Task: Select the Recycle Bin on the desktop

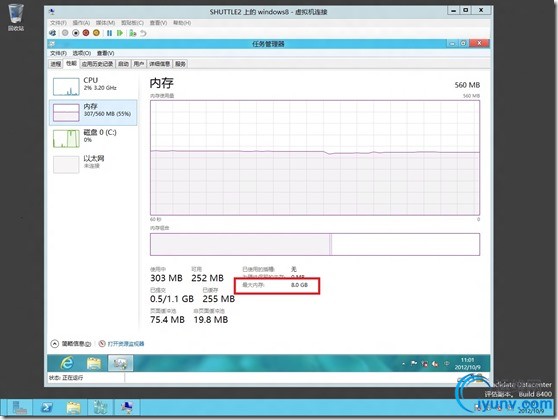Action: tap(16, 17)
